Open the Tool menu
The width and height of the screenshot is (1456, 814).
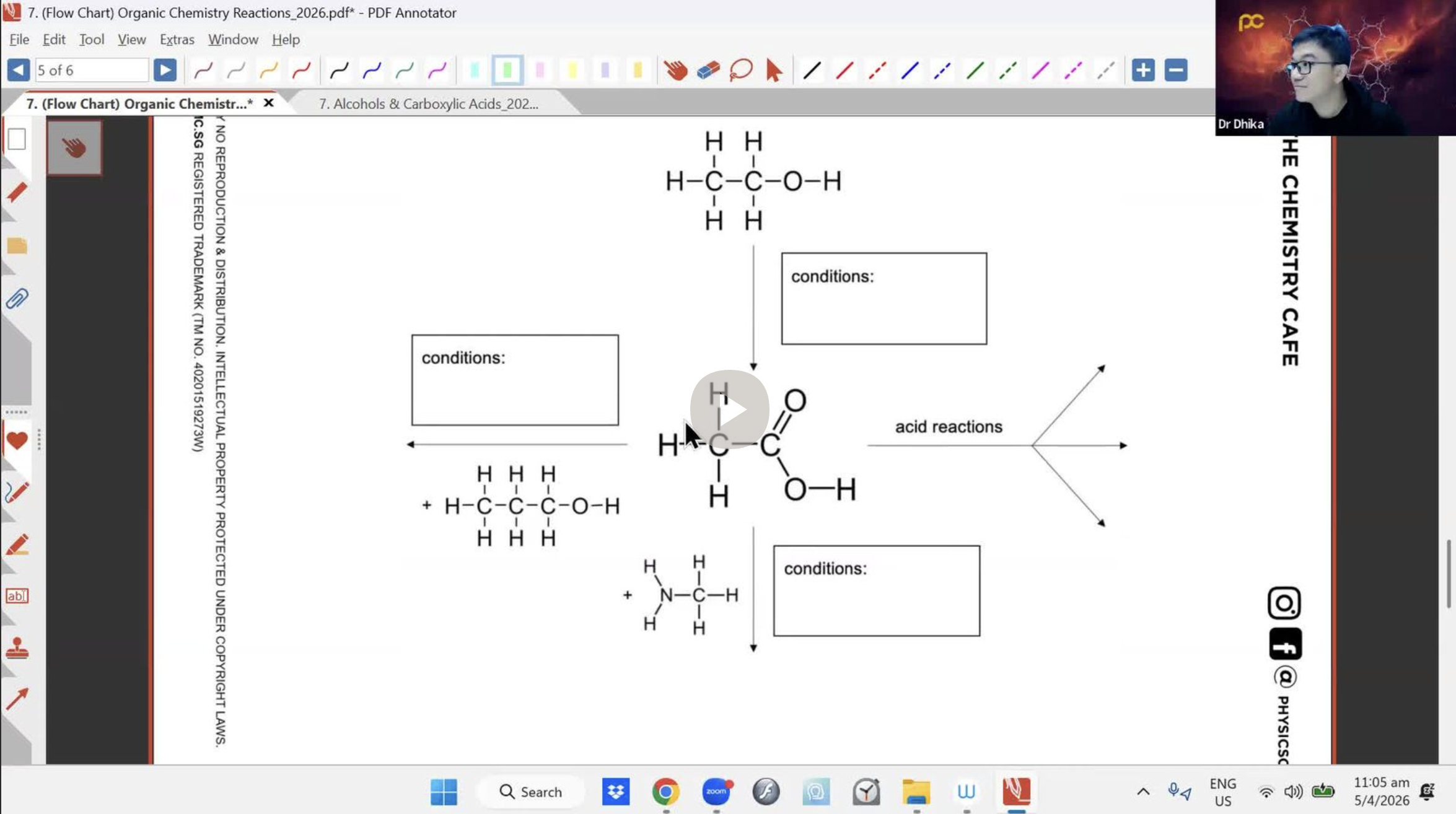(x=92, y=39)
